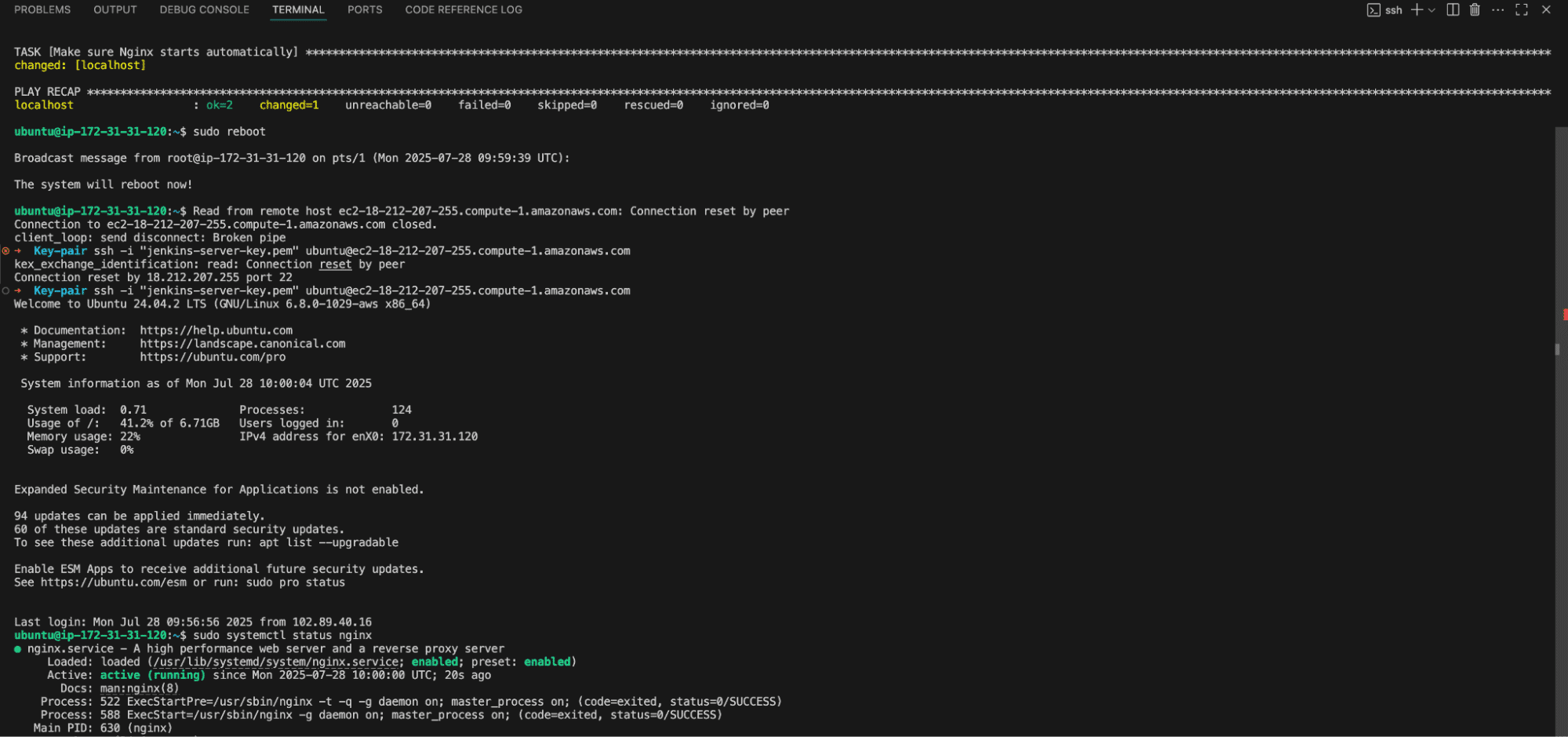The width and height of the screenshot is (1568, 737).
Task: Open the https://help.ubuntu.com link
Action: [x=216, y=330]
